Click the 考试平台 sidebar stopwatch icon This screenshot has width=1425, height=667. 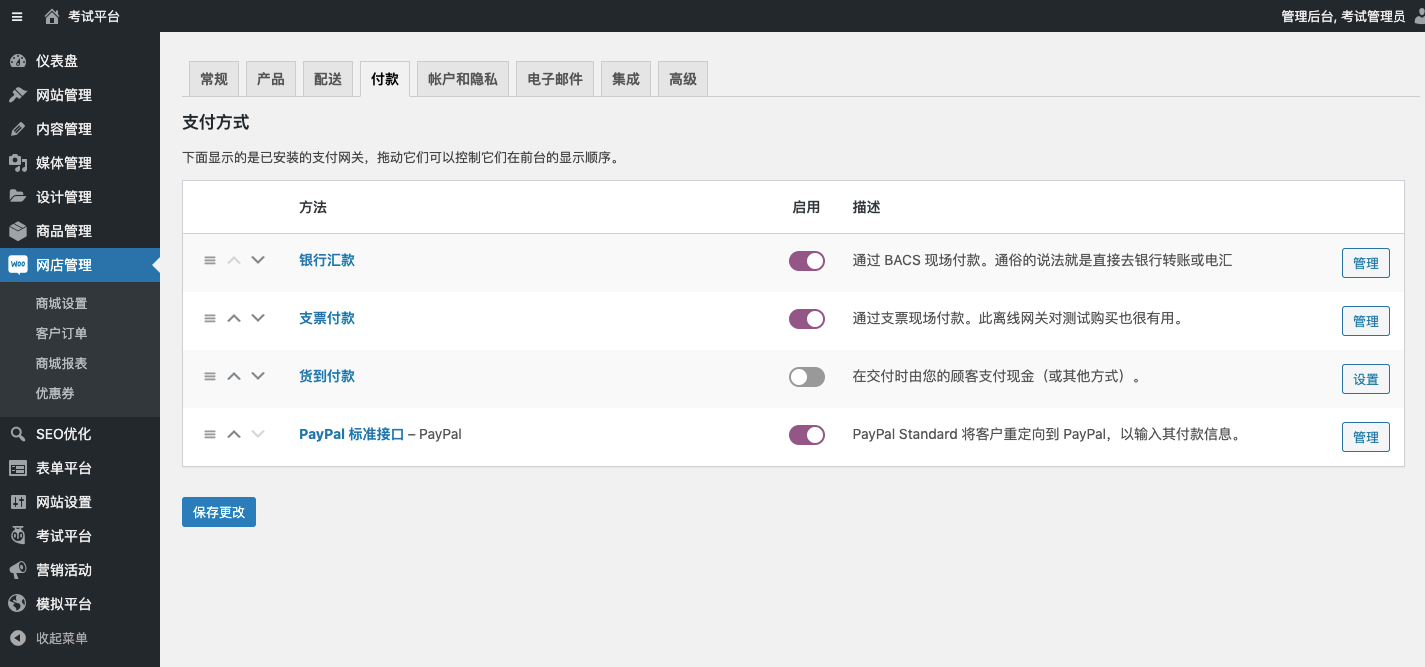click(x=18, y=536)
